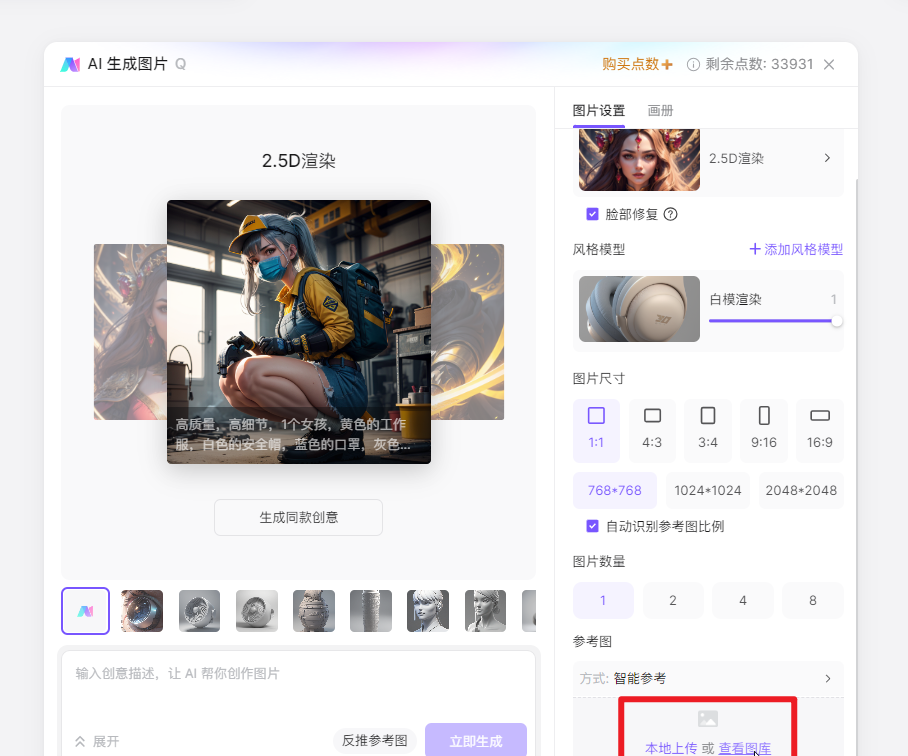Click the 白模渲染 headphone thumbnail
The height and width of the screenshot is (756, 908).
[x=639, y=309]
